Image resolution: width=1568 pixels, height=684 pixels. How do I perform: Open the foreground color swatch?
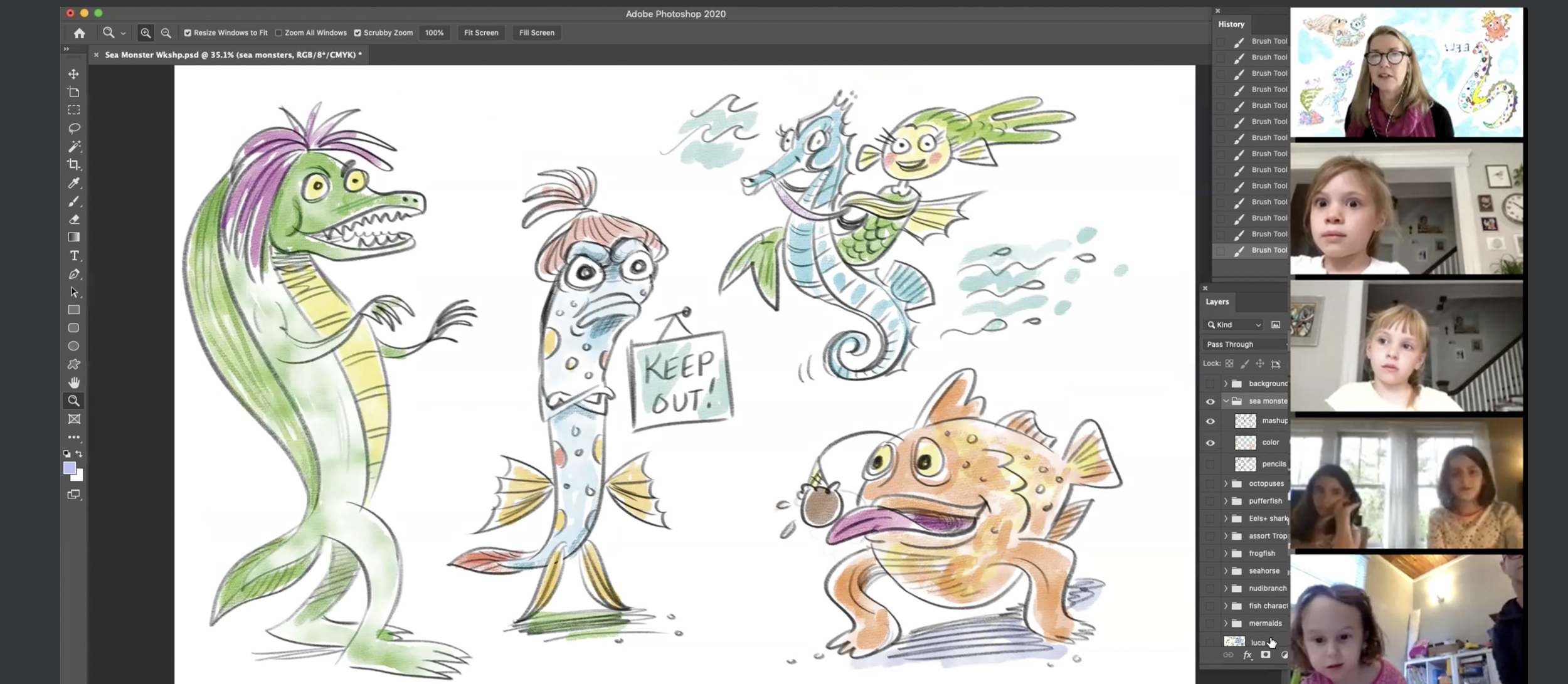(70, 468)
